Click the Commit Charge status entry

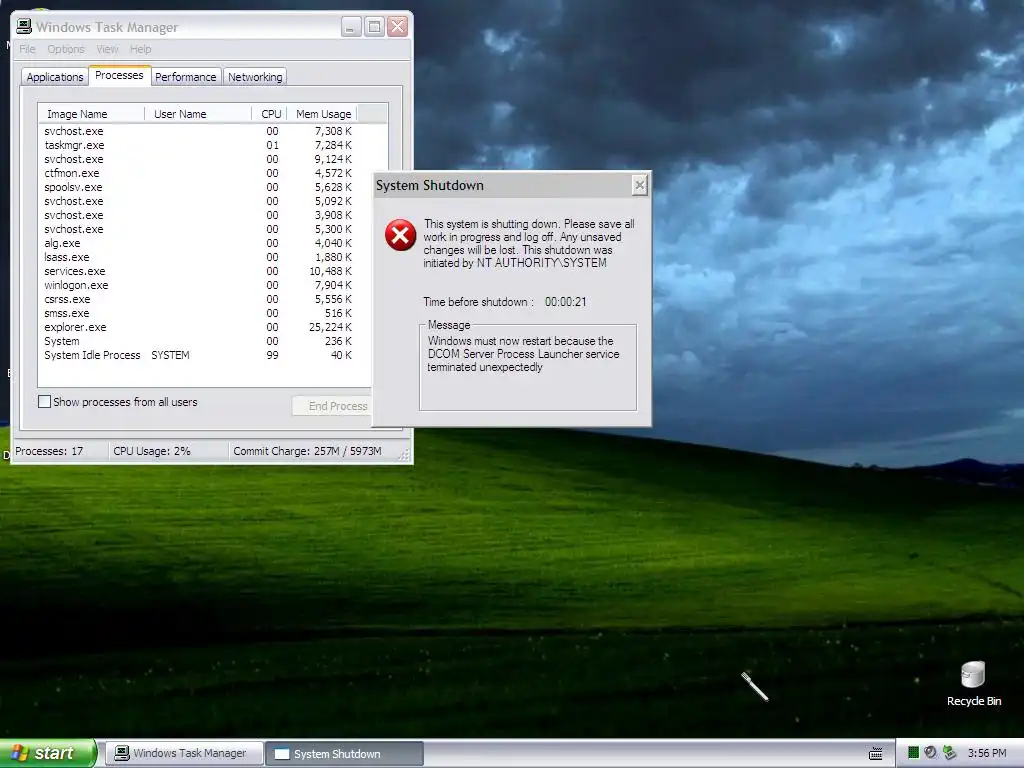pyautogui.click(x=307, y=451)
